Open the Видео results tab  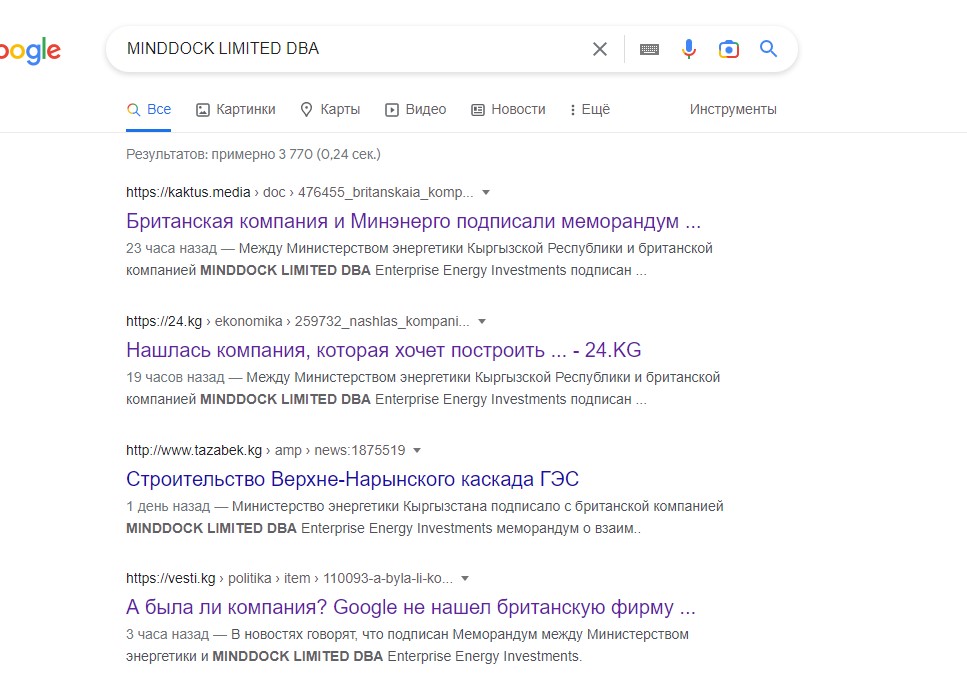[x=416, y=109]
